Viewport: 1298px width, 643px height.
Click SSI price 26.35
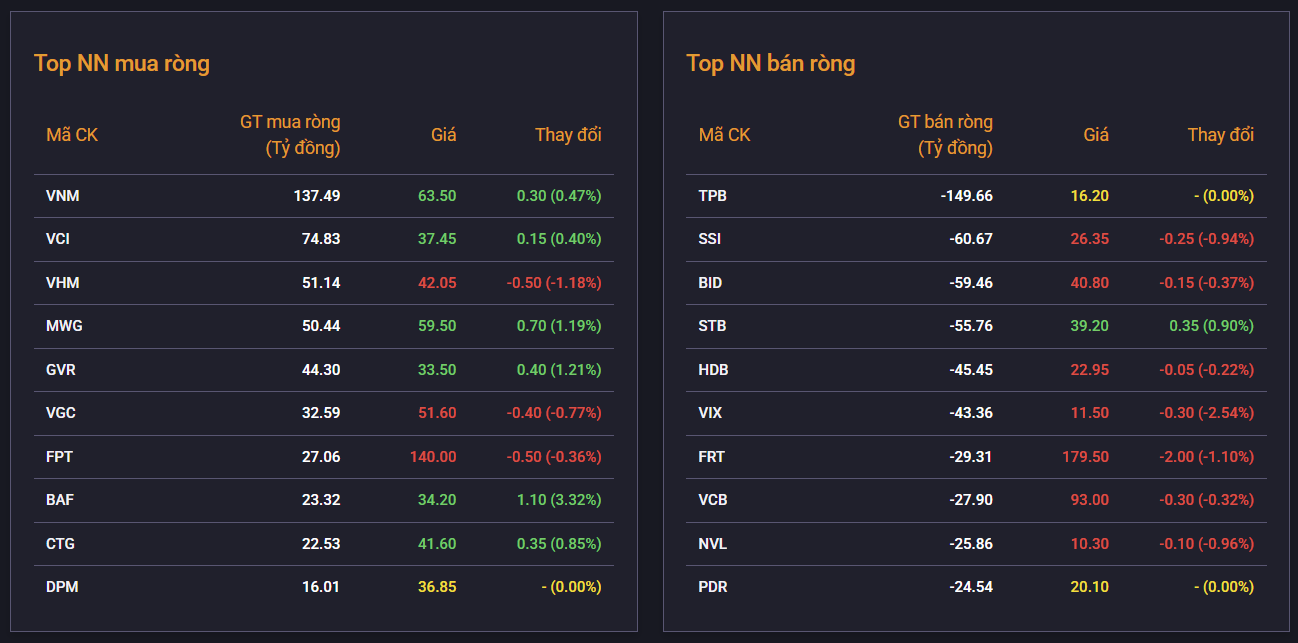1090,239
